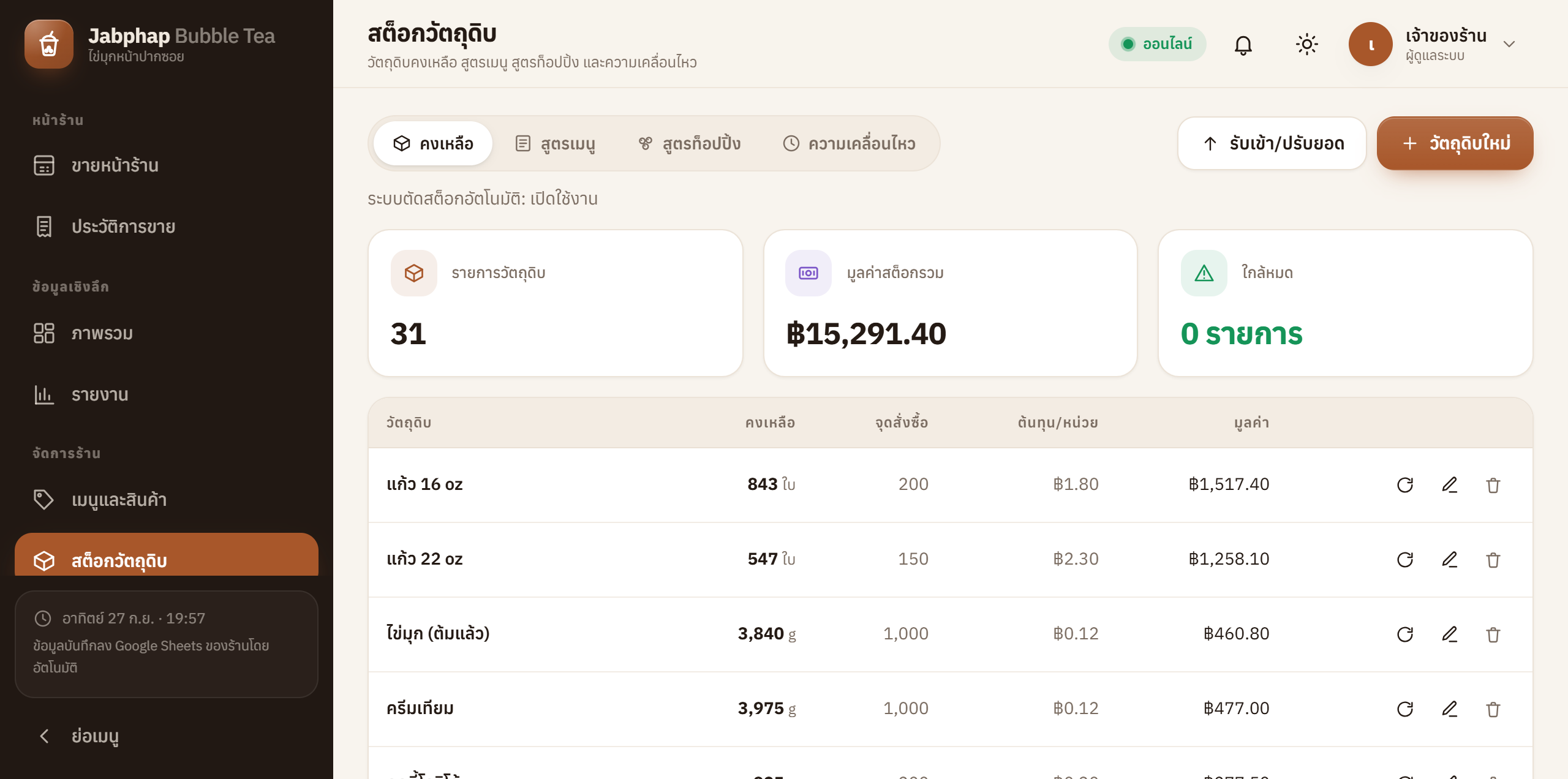1568x779 pixels.
Task: Click restock icon for แก้ว 16 oz
Action: [x=1405, y=485]
